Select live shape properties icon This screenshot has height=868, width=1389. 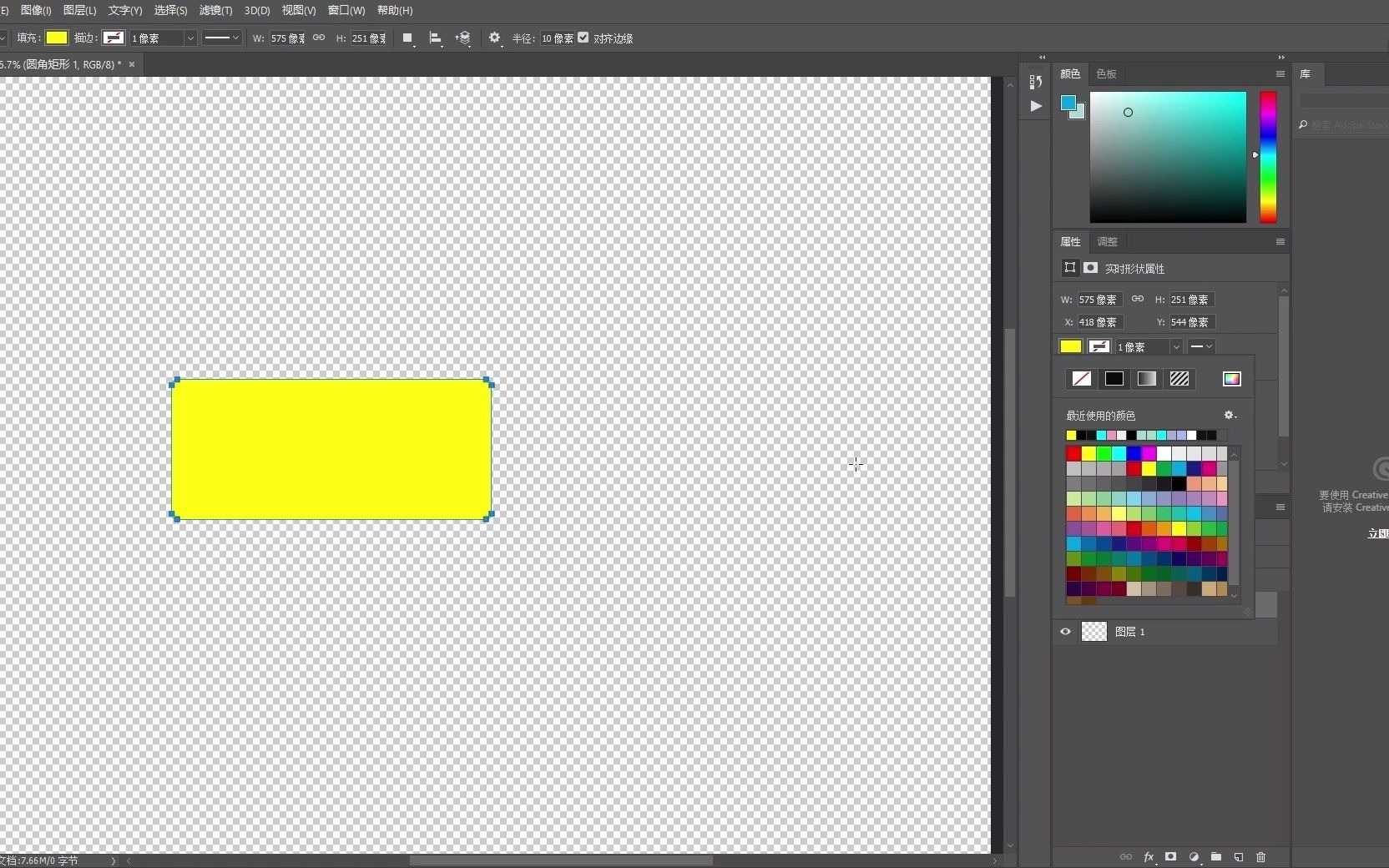pyautogui.click(x=1070, y=267)
